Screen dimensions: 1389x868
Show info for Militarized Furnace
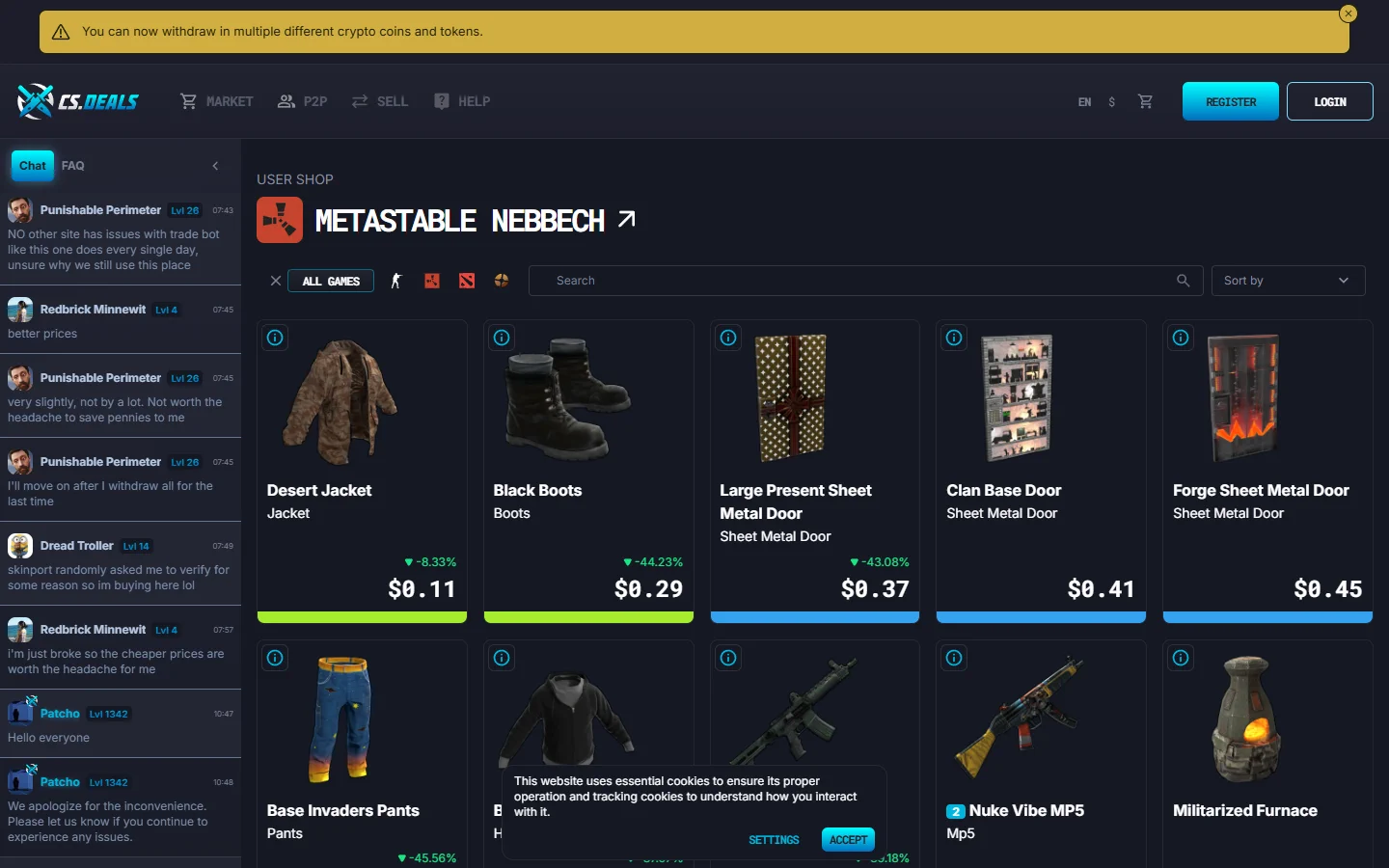pyautogui.click(x=1181, y=658)
